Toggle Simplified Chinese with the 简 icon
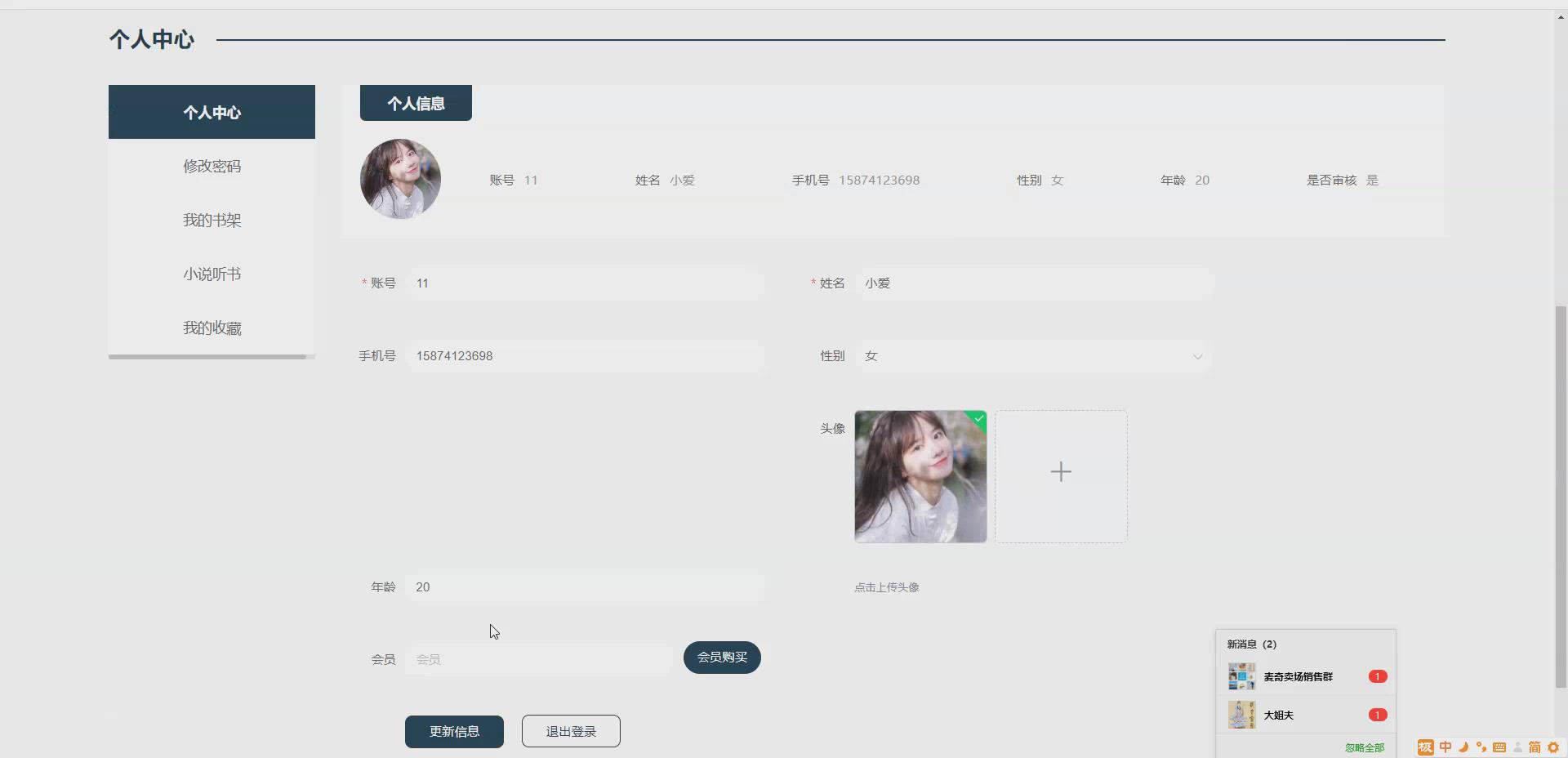The width and height of the screenshot is (1568, 758). pyautogui.click(x=1535, y=747)
